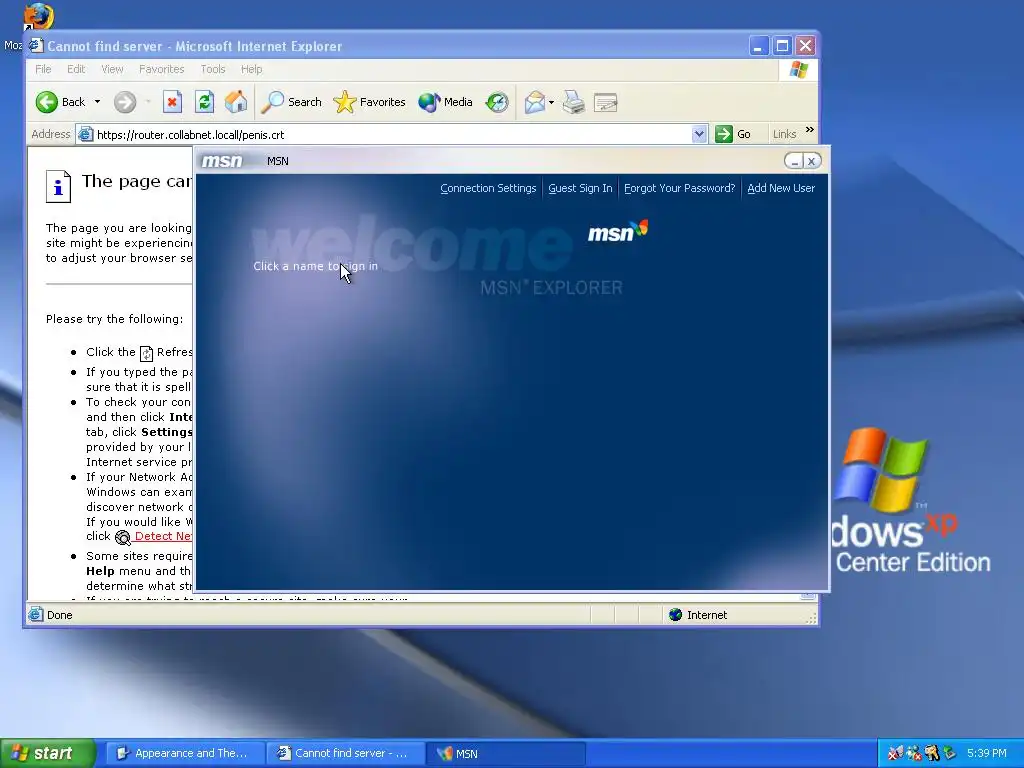Image resolution: width=1024 pixels, height=768 pixels.
Task: Minimize the MSN Explorer window
Action: click(x=793, y=161)
